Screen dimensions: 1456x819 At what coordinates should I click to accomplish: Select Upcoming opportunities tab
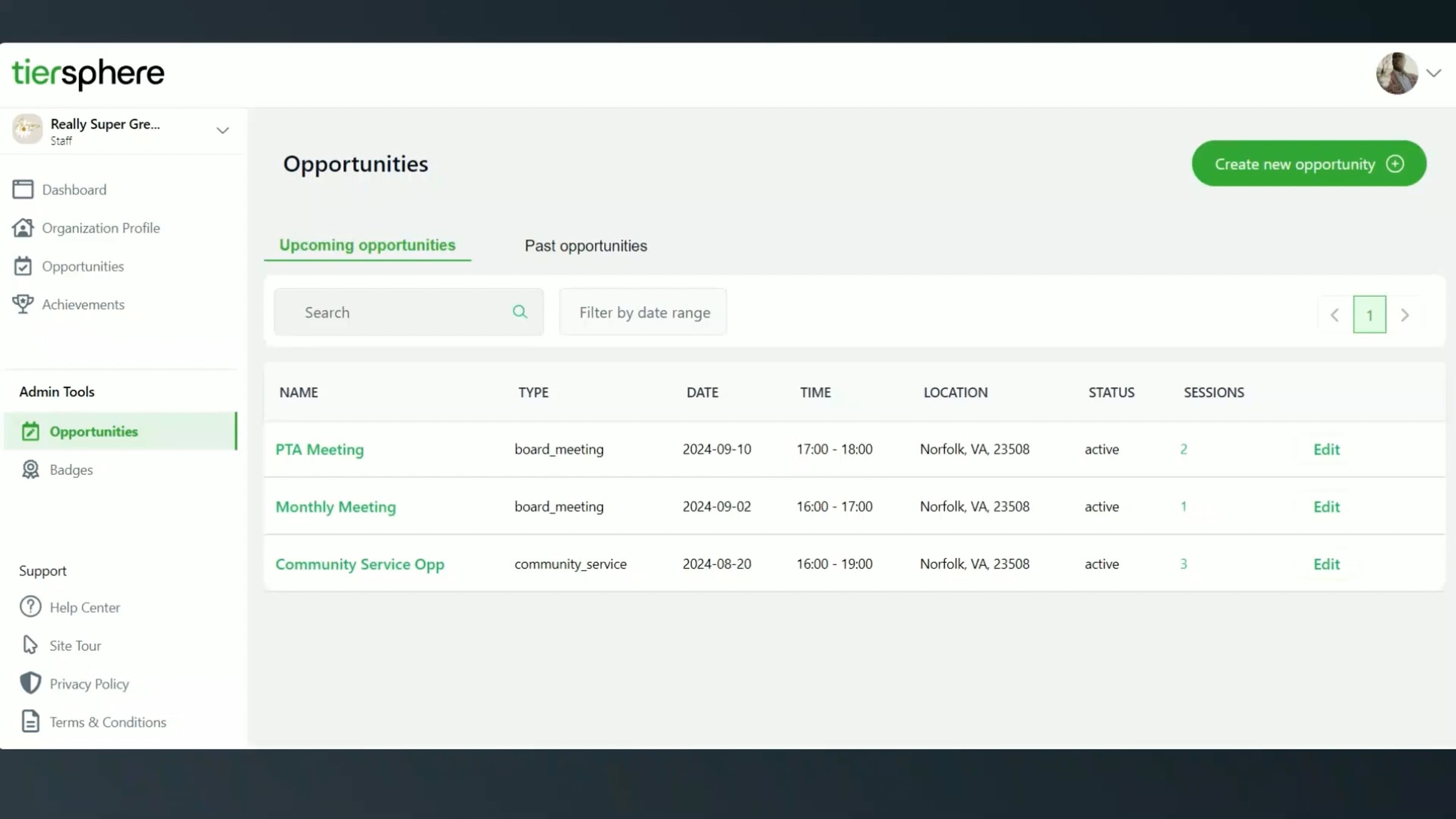(367, 245)
